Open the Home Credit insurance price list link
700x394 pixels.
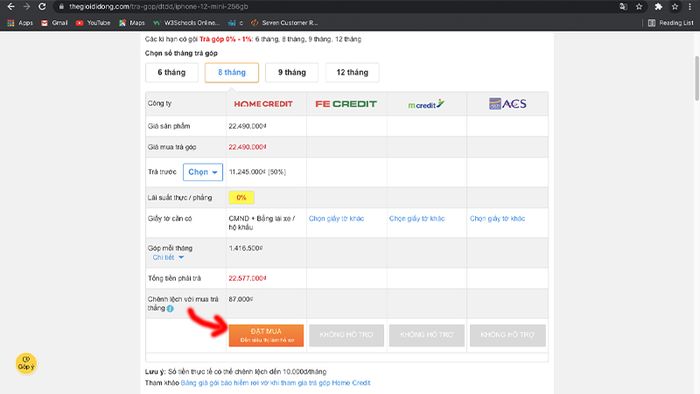(x=275, y=383)
